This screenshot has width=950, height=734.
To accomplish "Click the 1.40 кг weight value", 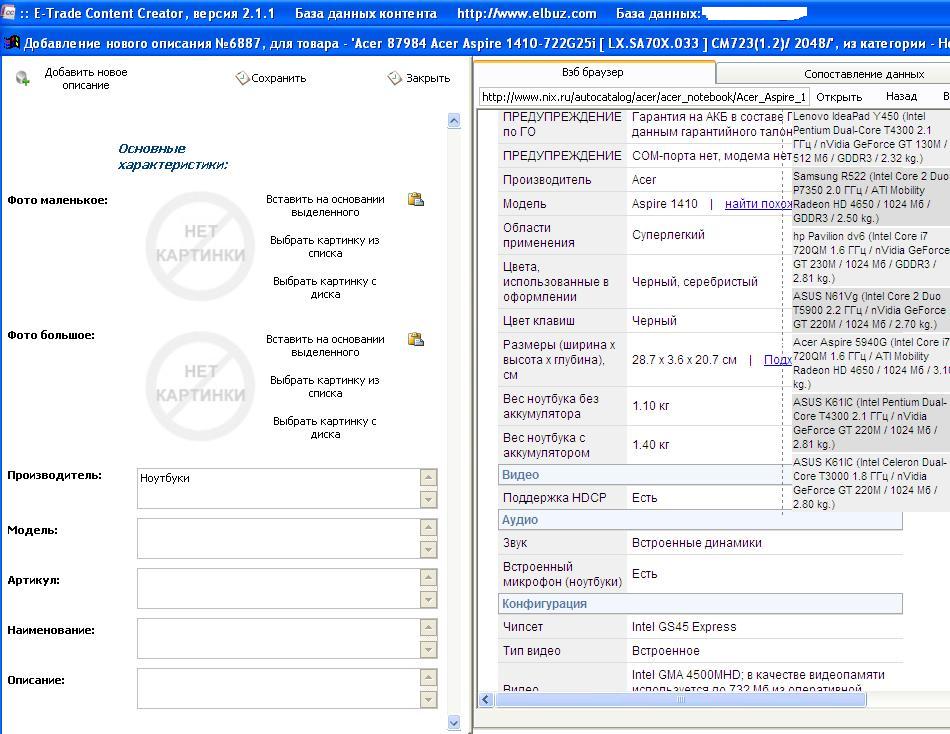I will point(651,445).
